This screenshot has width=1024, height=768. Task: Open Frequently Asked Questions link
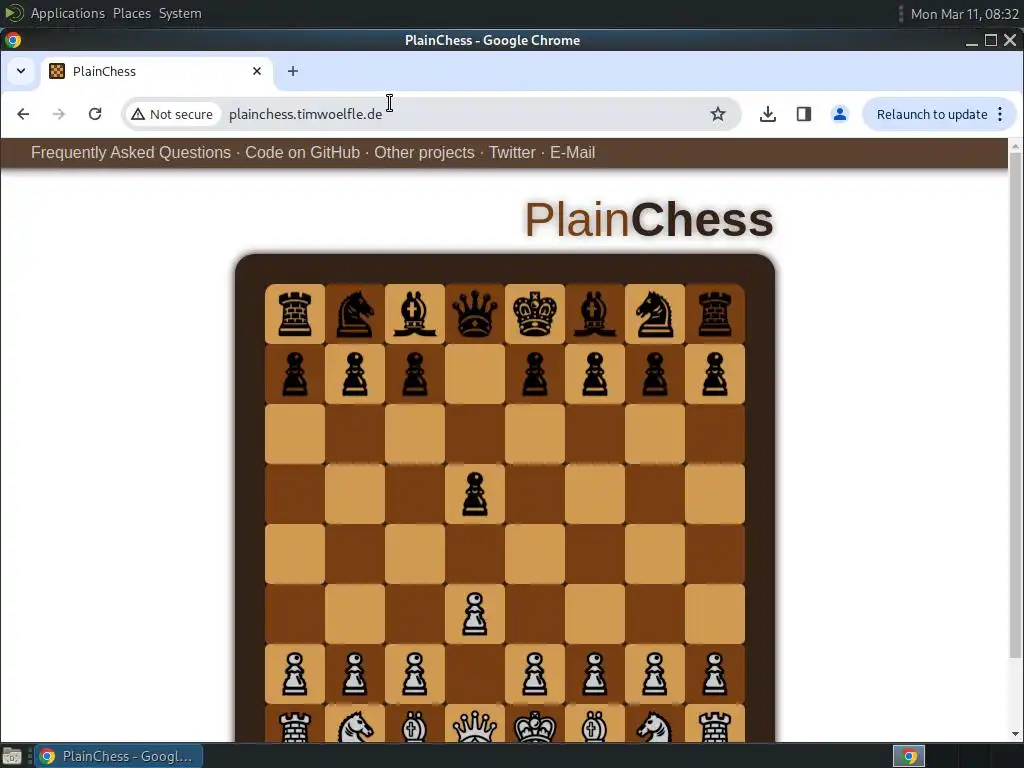click(x=131, y=153)
